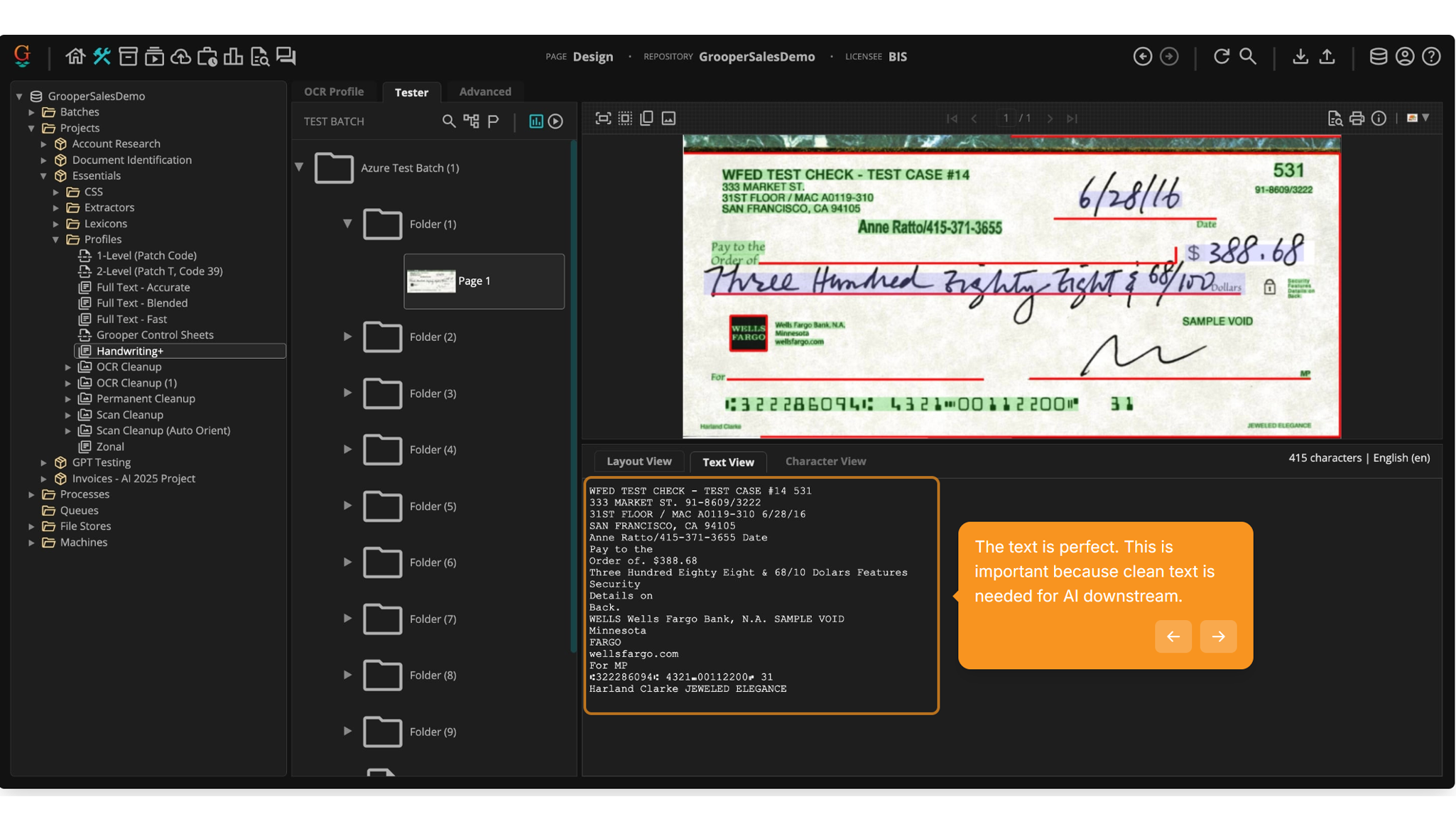Click the navigate forward circle arrow
The image size is (1456, 831).
(x=1169, y=56)
